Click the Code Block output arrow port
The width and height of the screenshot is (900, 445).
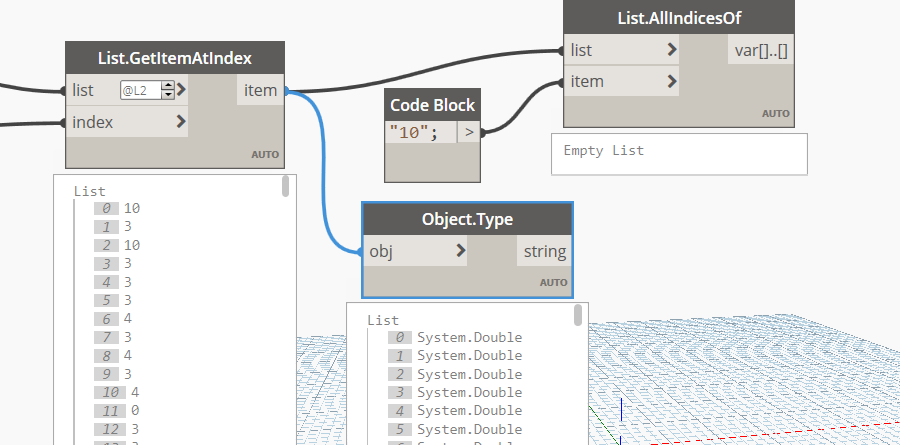(x=469, y=133)
